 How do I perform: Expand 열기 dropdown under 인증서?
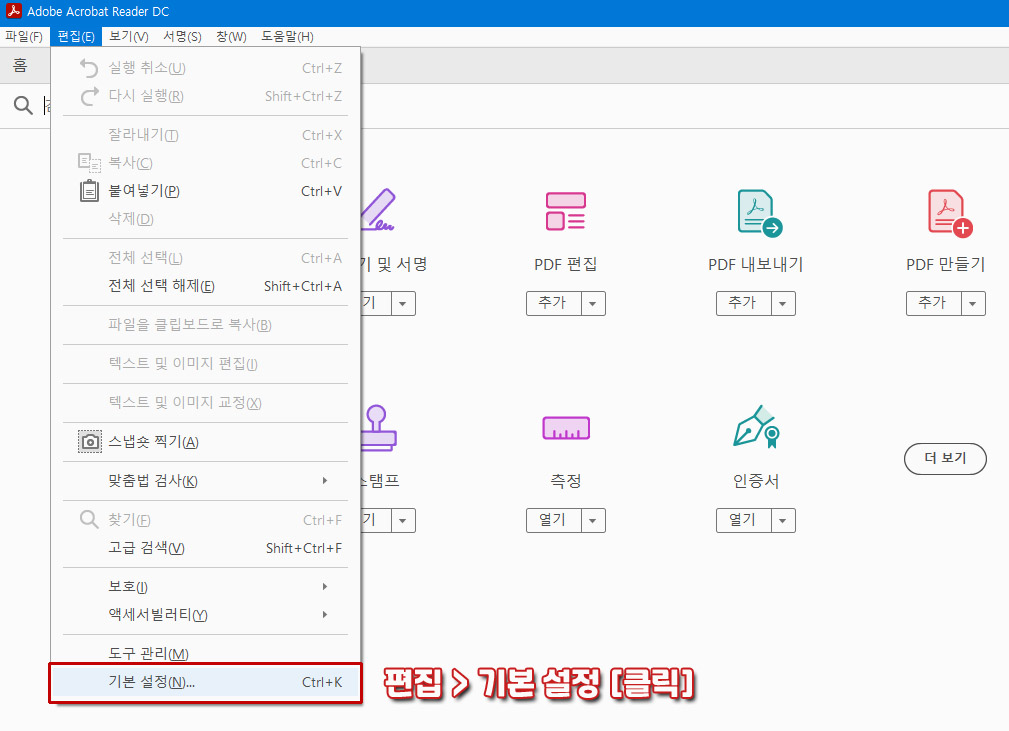tap(782, 520)
